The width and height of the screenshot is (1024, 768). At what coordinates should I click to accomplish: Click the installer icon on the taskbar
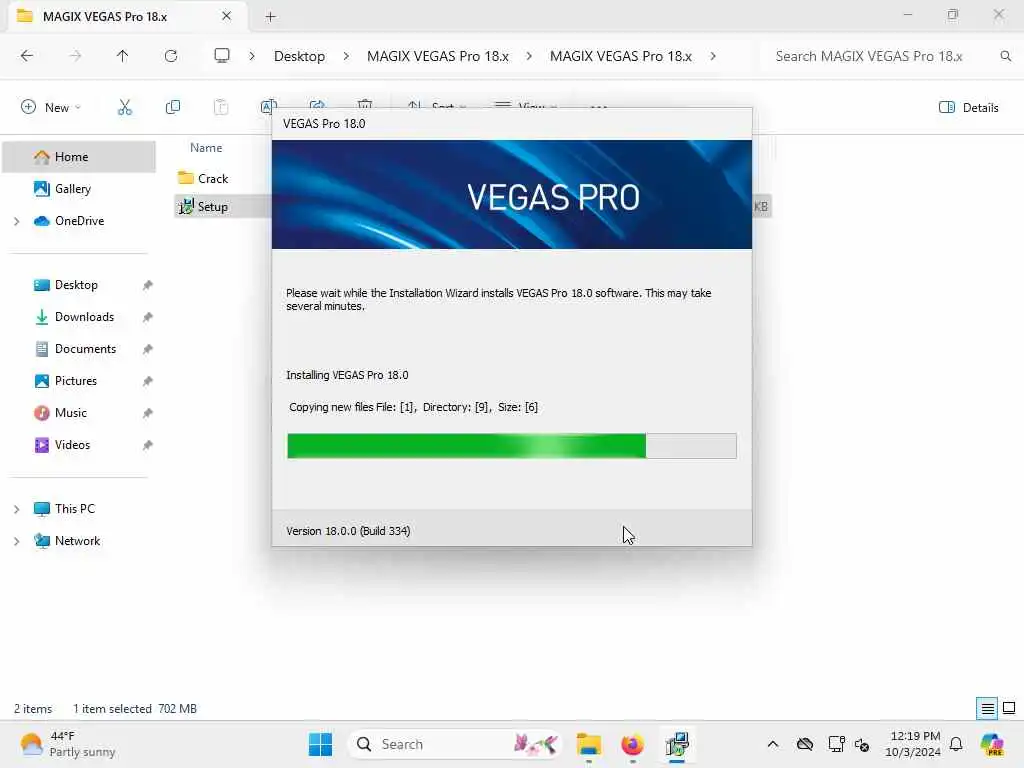[677, 744]
